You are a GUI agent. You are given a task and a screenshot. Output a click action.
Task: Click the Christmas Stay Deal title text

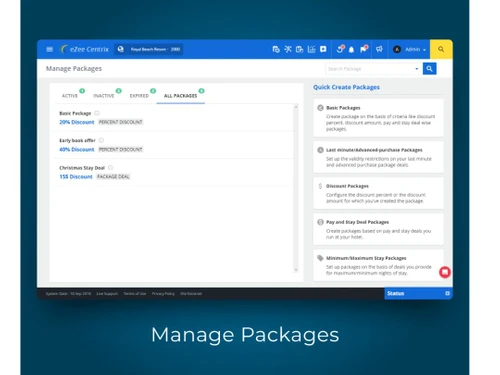(x=82, y=168)
